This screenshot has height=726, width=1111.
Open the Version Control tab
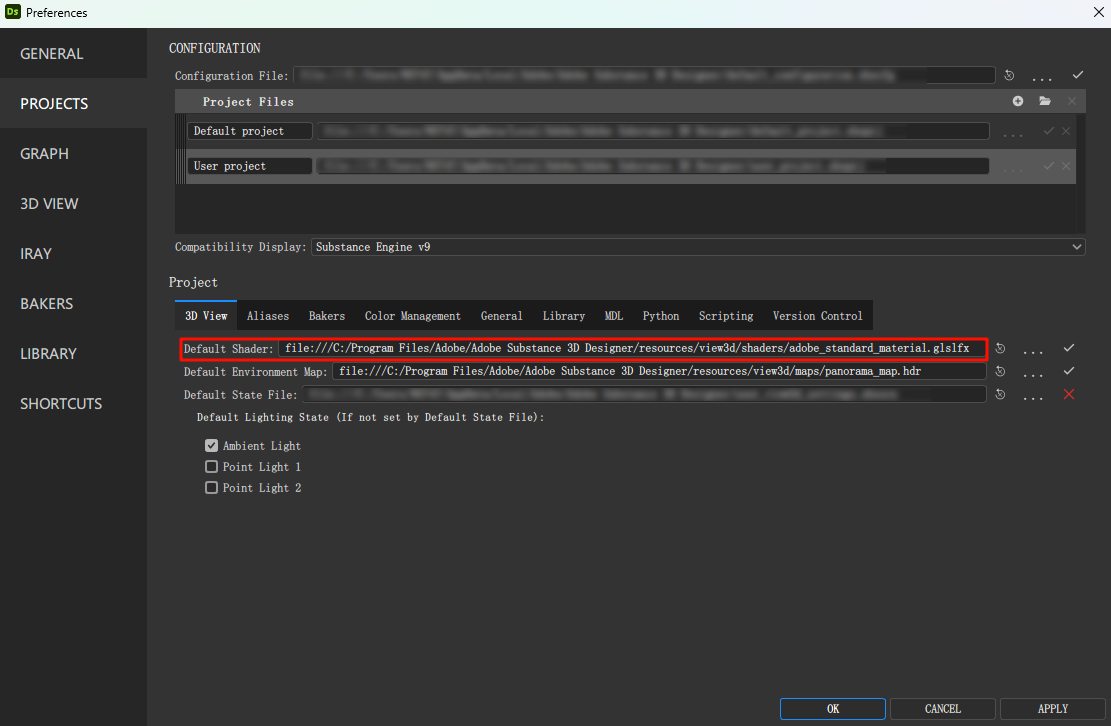click(817, 316)
